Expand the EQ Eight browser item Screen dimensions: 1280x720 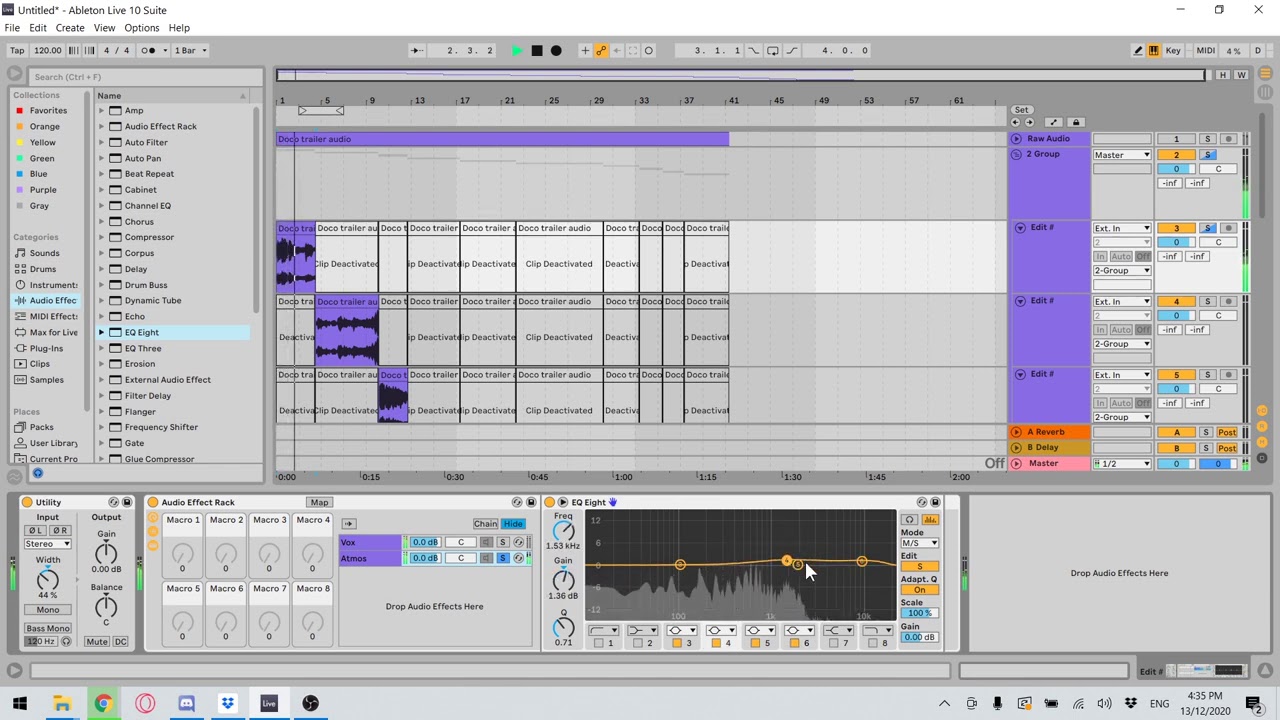[101, 332]
